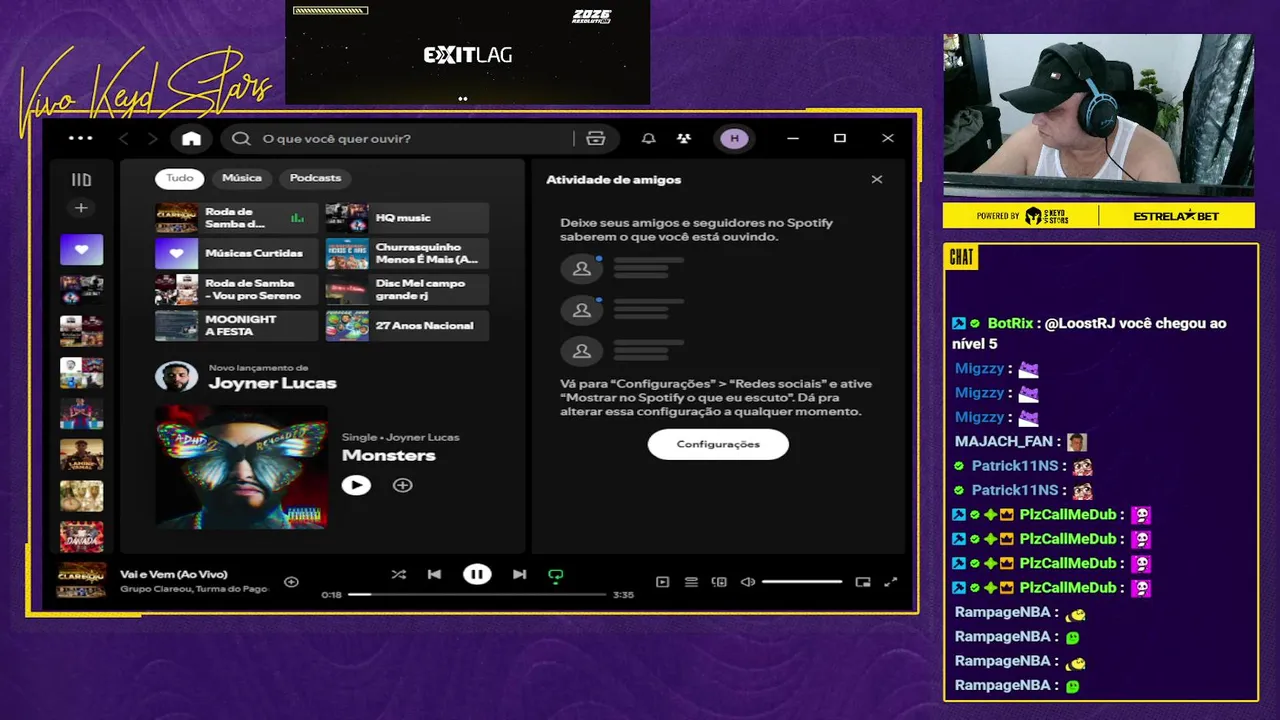Click the plus create playlist icon

click(81, 208)
